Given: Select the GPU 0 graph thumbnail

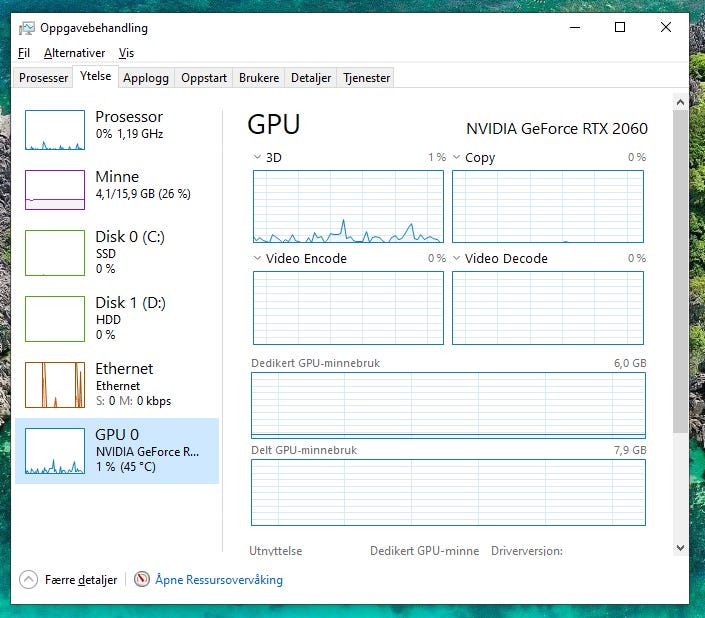Looking at the screenshot, I should [55, 451].
